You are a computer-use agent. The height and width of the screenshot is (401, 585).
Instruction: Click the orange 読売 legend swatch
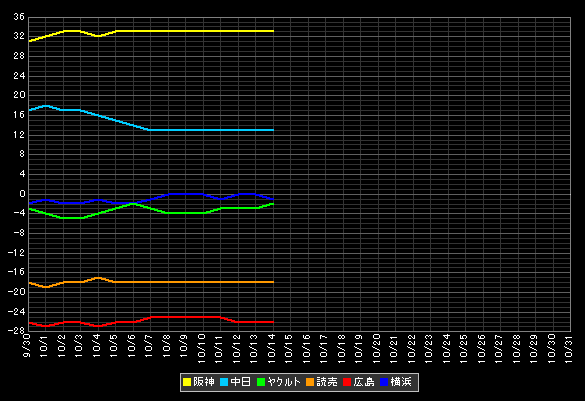[310, 382]
